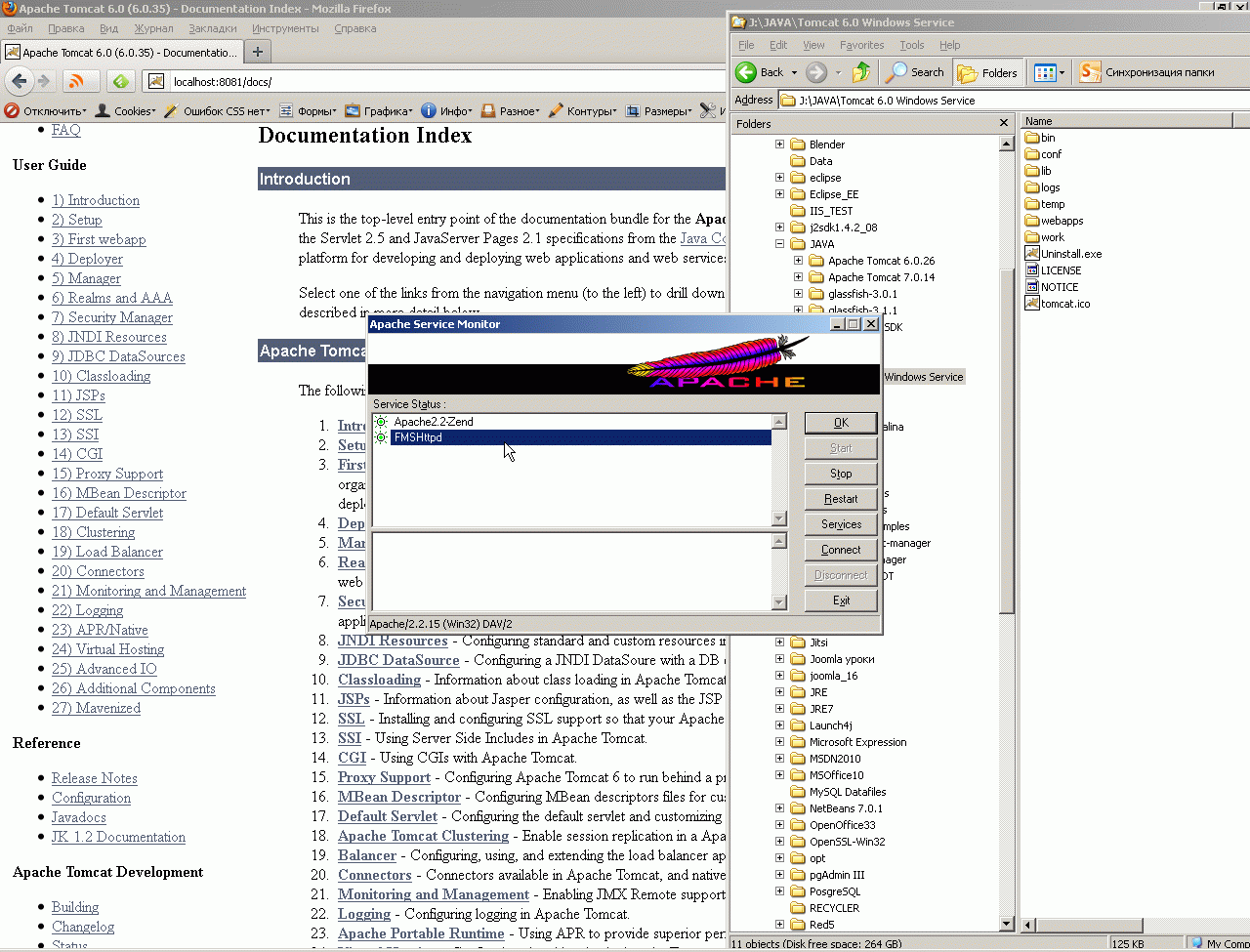Open the Explorer Back history dropdown arrow
Viewport: 1250px width, 952px height.
point(794,72)
